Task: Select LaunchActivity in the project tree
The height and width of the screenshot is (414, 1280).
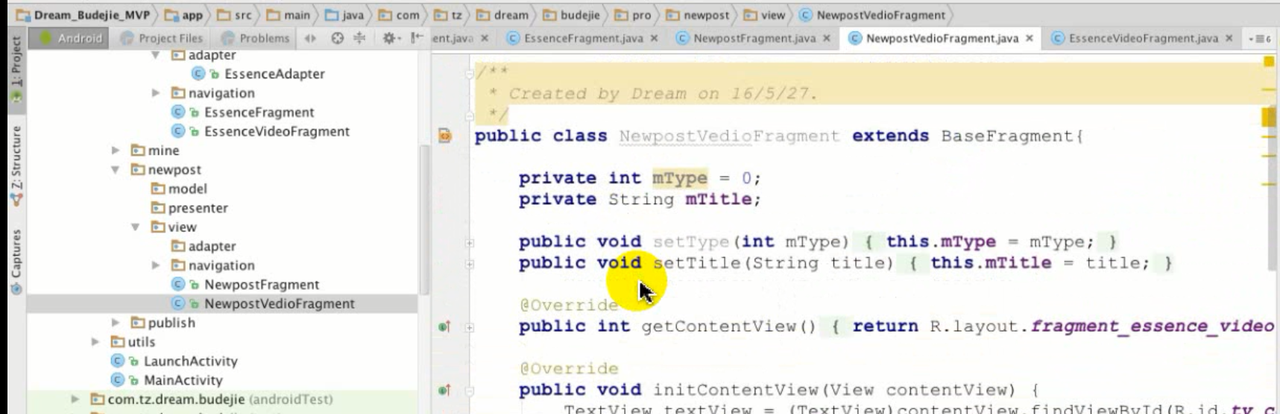Action: click(175, 361)
